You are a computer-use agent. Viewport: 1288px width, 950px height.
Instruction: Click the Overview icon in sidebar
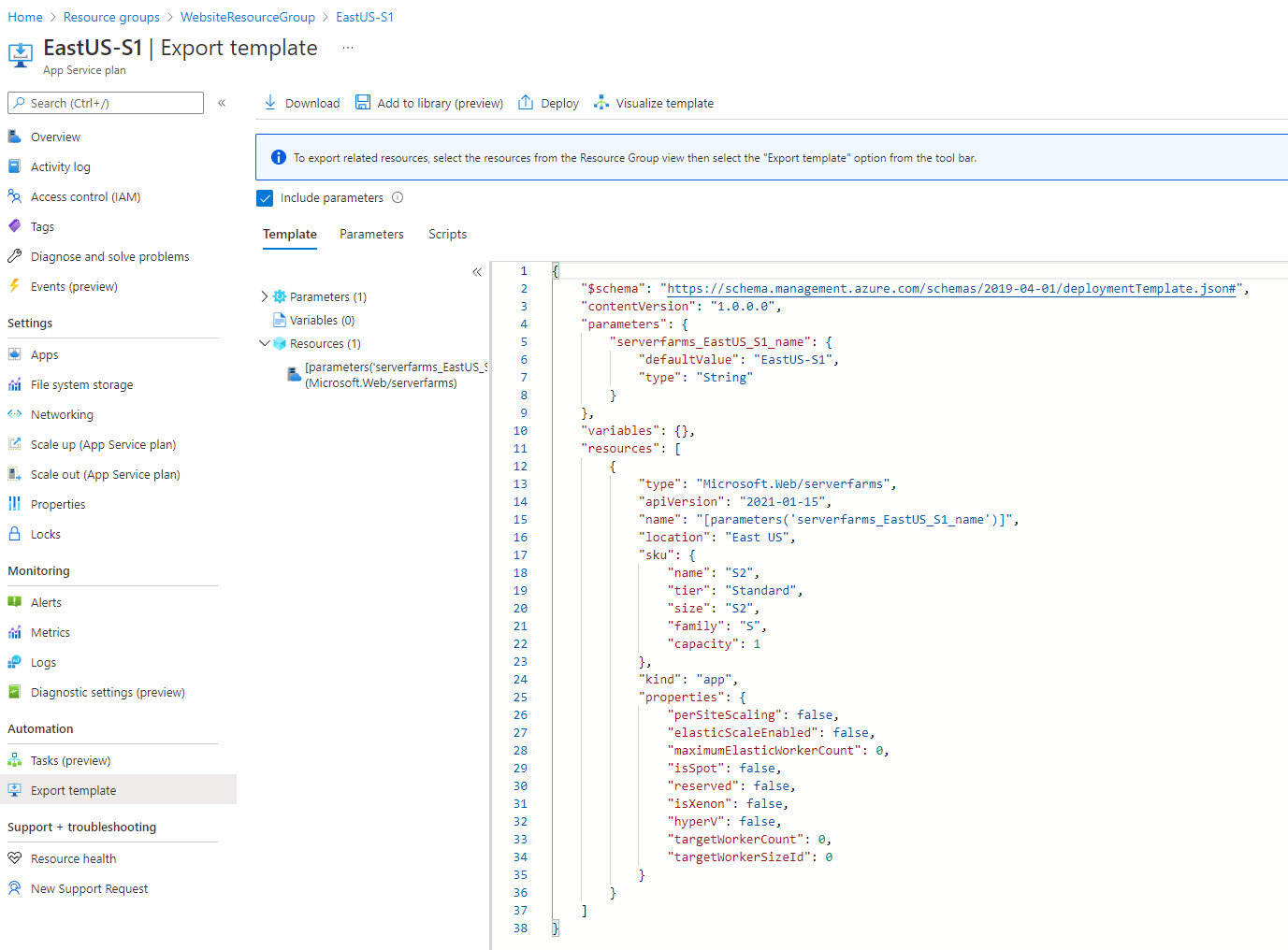pyautogui.click(x=15, y=137)
